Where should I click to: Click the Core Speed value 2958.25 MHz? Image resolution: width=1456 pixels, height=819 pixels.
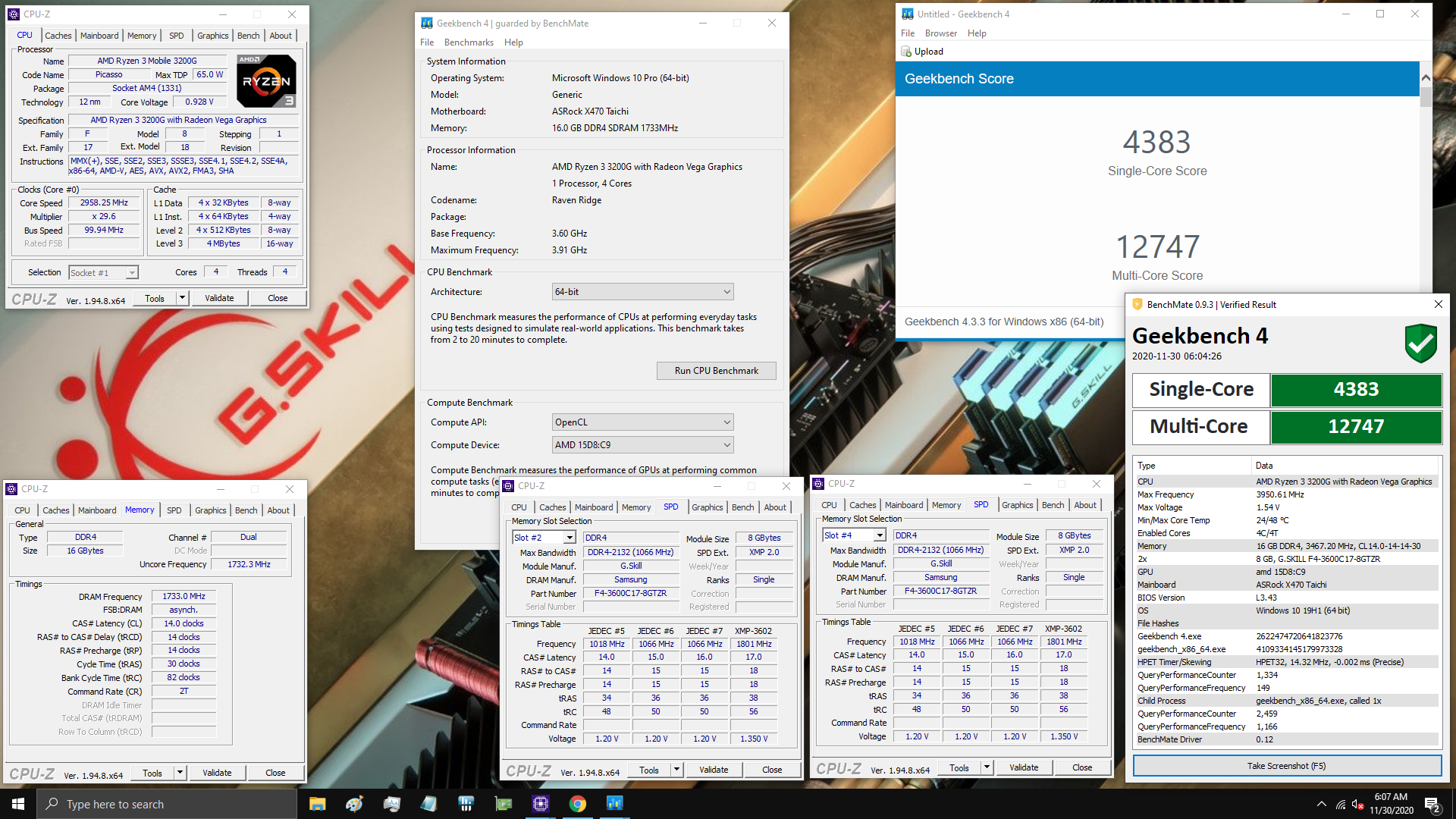click(105, 203)
